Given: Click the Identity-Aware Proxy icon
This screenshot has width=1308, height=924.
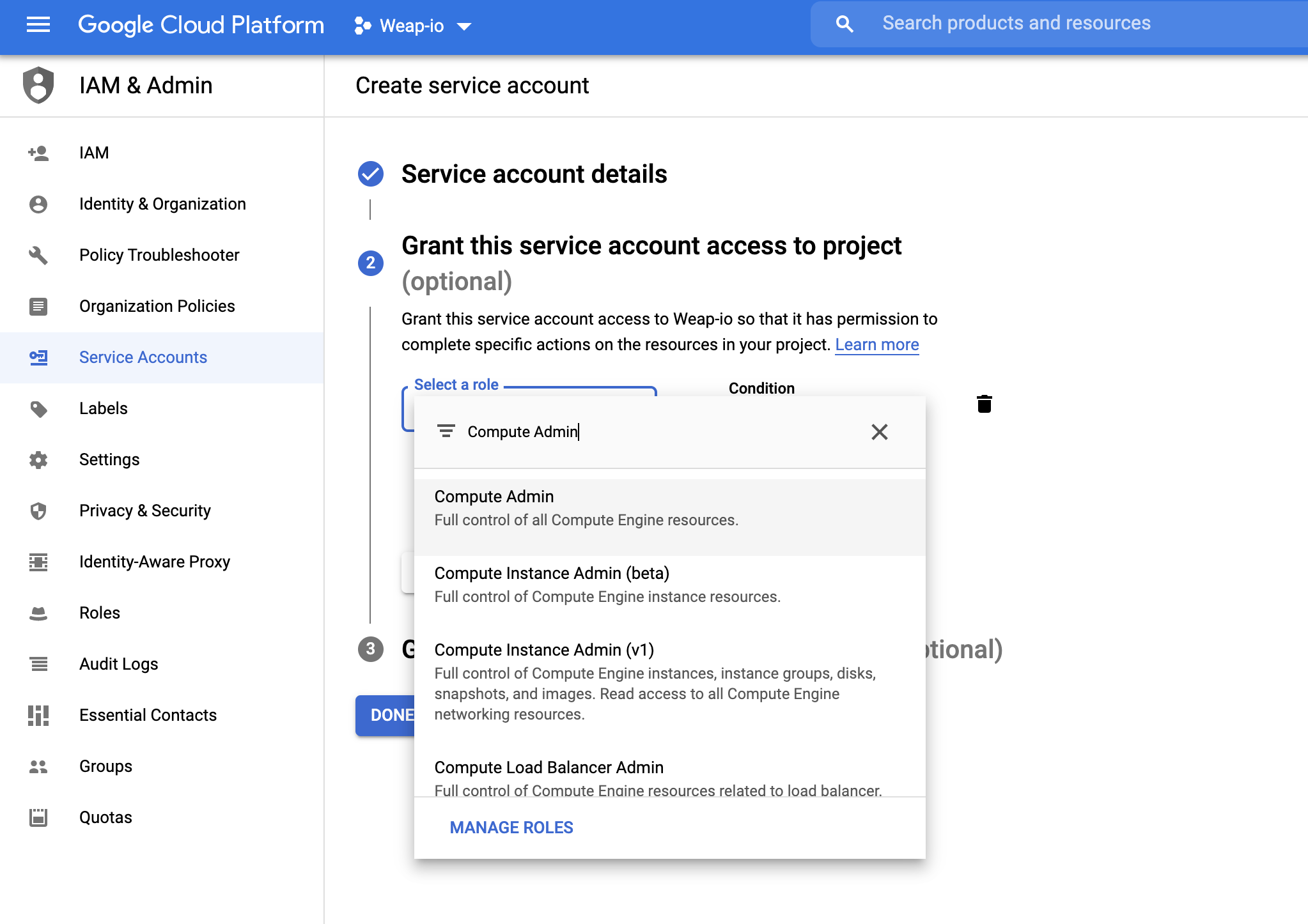Looking at the screenshot, I should coord(38,562).
